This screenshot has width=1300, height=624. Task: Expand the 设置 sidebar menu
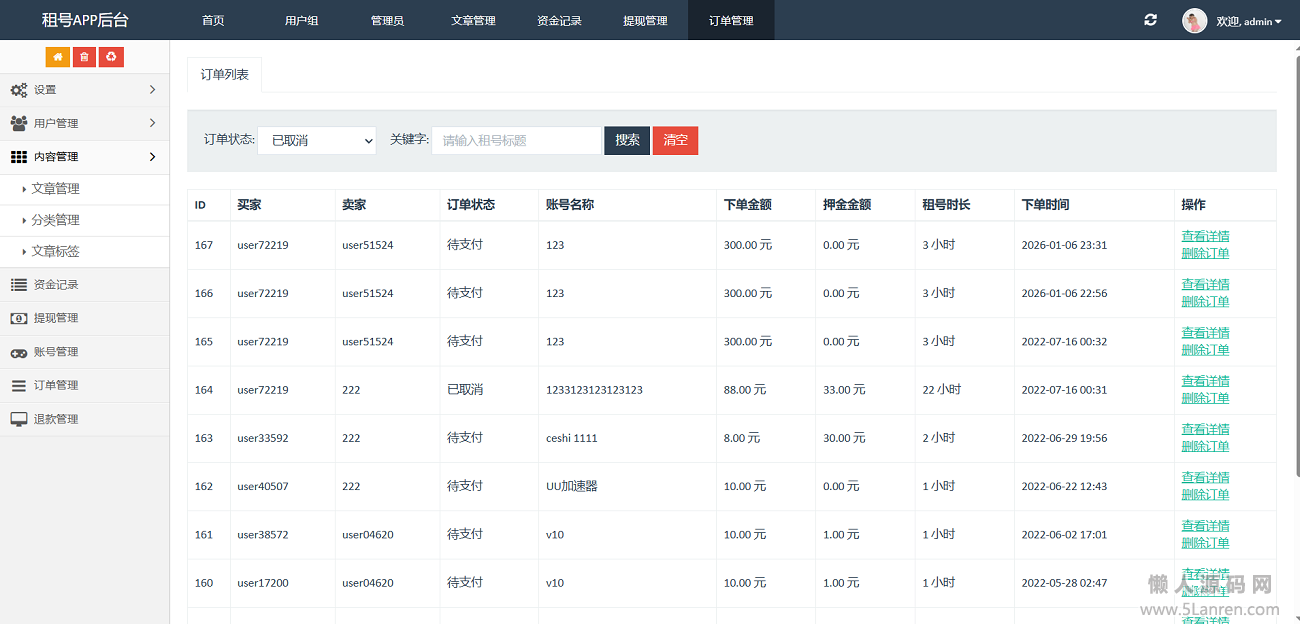(84, 90)
